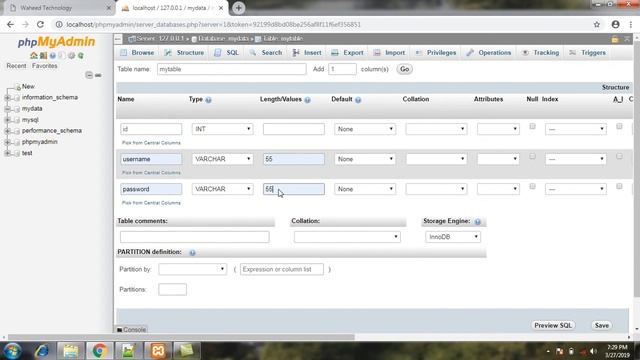Enable A_I checkbox for username column
The image size is (640, 360).
619,156
